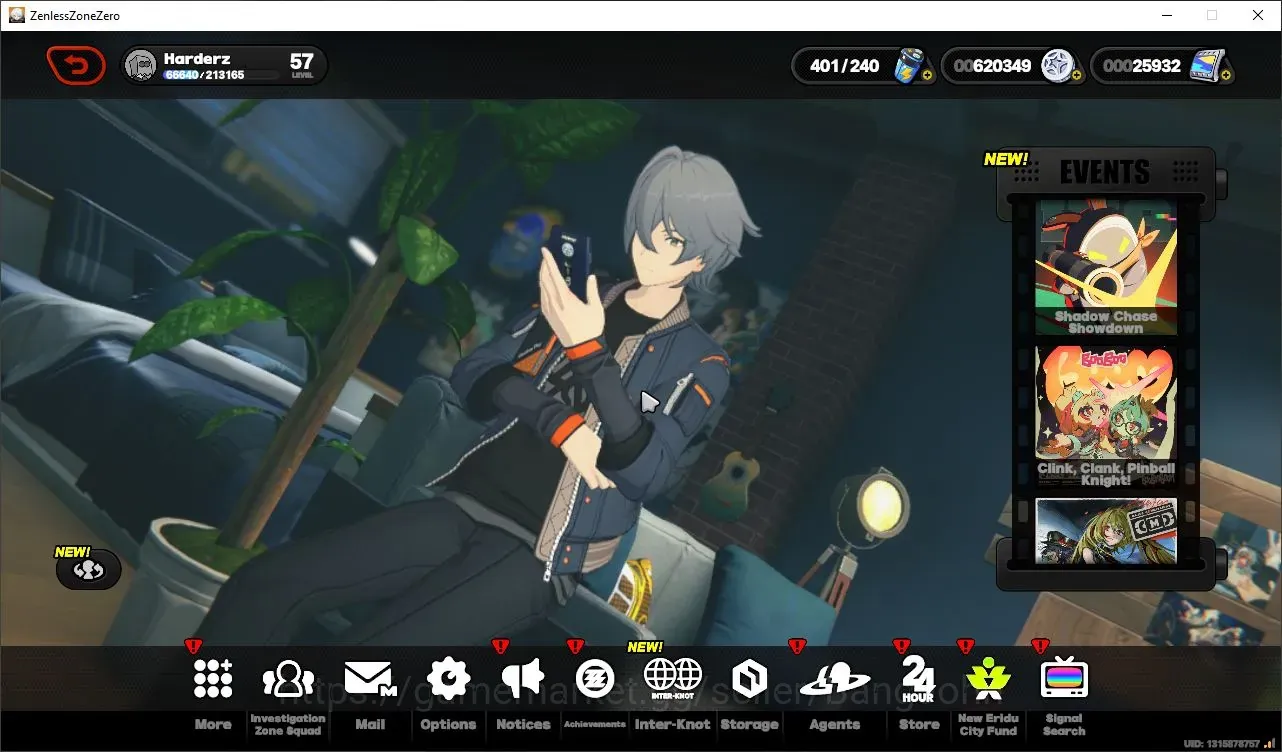Open the Signal Search TV icon
The image size is (1282, 752).
coord(1064,679)
